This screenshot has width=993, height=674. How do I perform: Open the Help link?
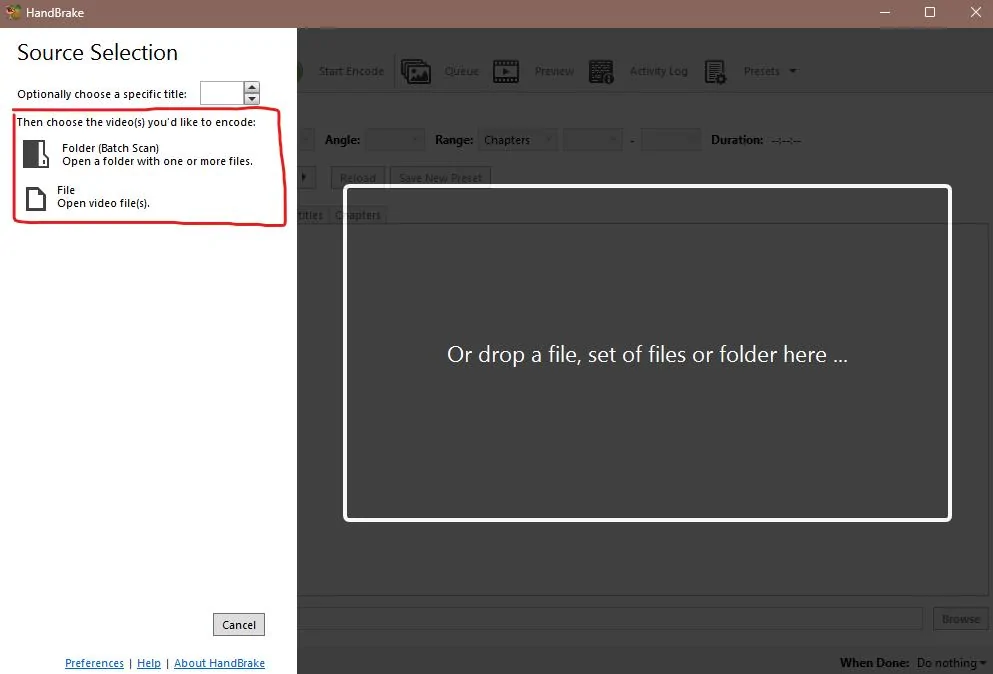pyautogui.click(x=149, y=663)
